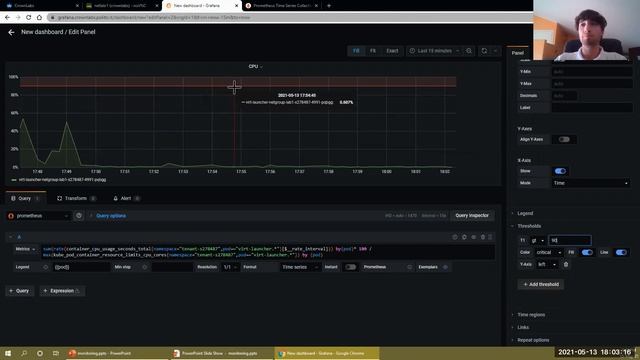640x360 pixels.
Task: Switch to the Alert tab
Action: click(x=126, y=198)
